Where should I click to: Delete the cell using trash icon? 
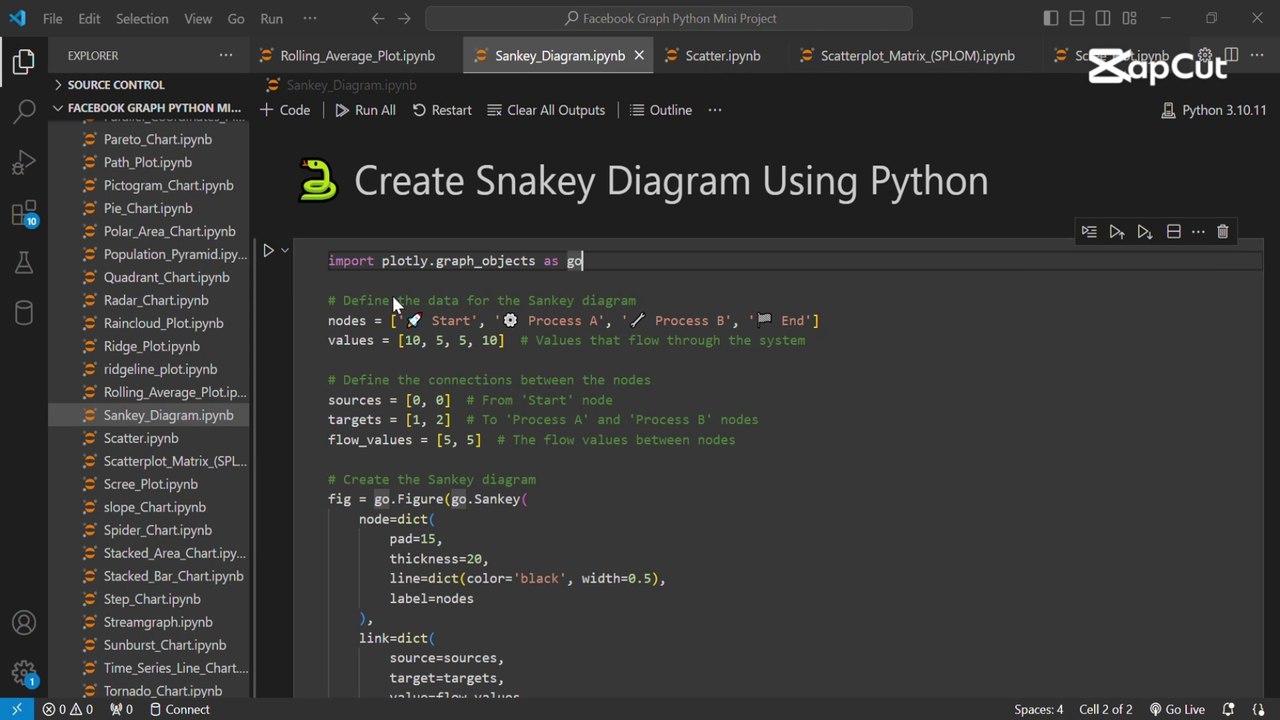(x=1222, y=232)
